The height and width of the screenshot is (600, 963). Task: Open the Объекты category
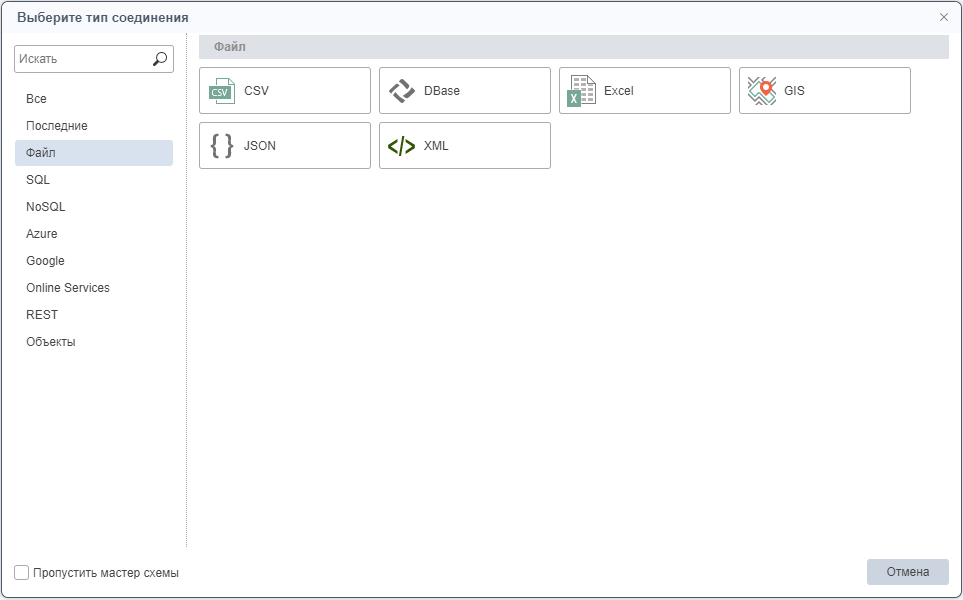(51, 342)
